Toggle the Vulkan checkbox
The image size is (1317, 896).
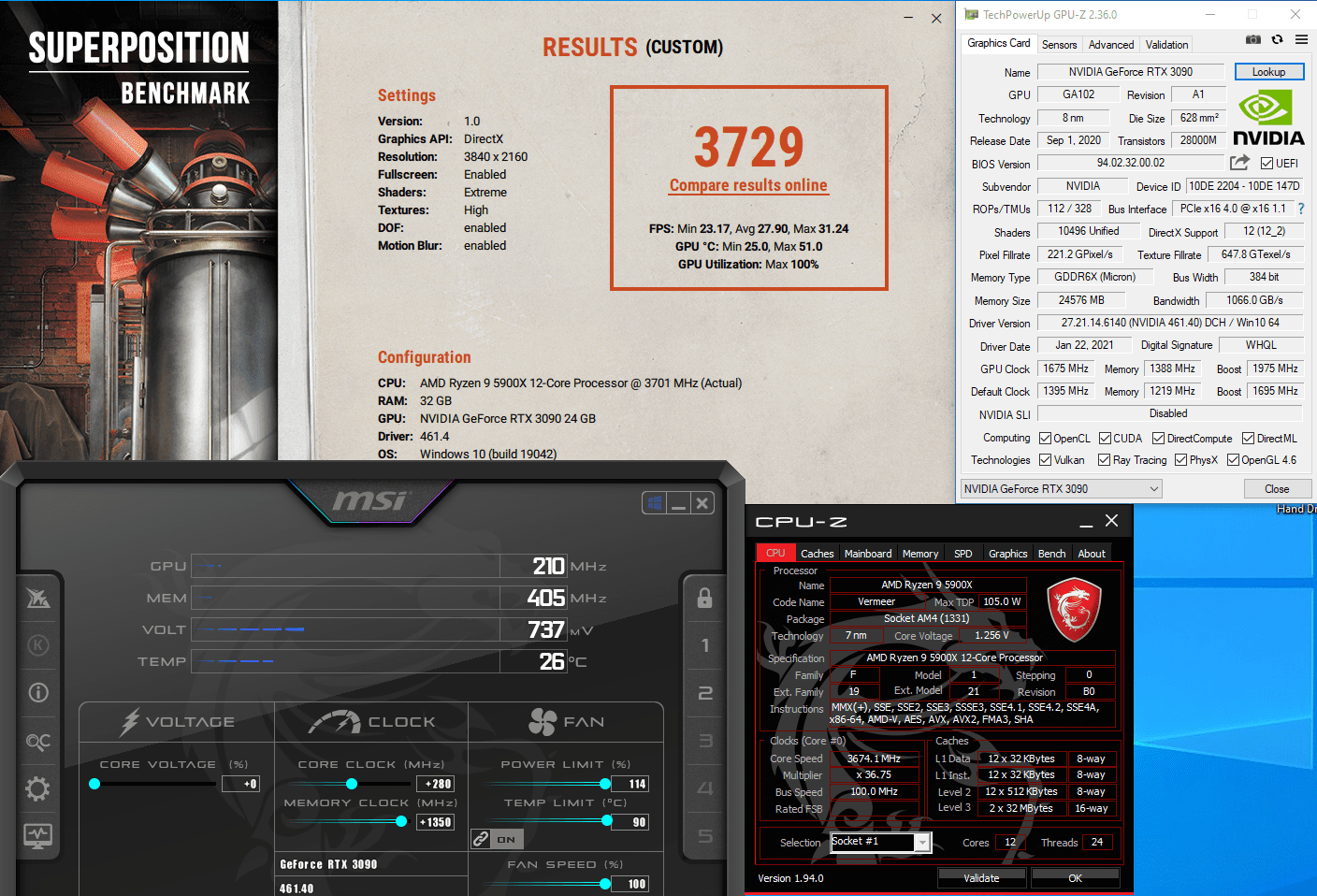[x=1046, y=459]
